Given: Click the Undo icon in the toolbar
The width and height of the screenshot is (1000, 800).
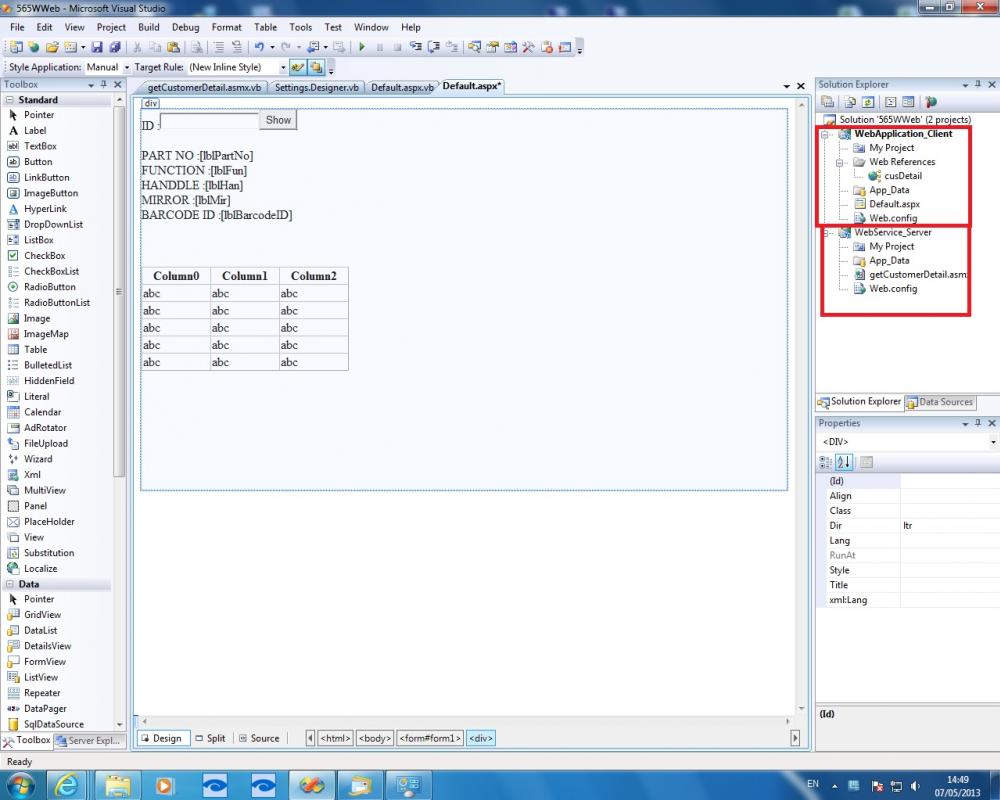Looking at the screenshot, I should click(260, 47).
